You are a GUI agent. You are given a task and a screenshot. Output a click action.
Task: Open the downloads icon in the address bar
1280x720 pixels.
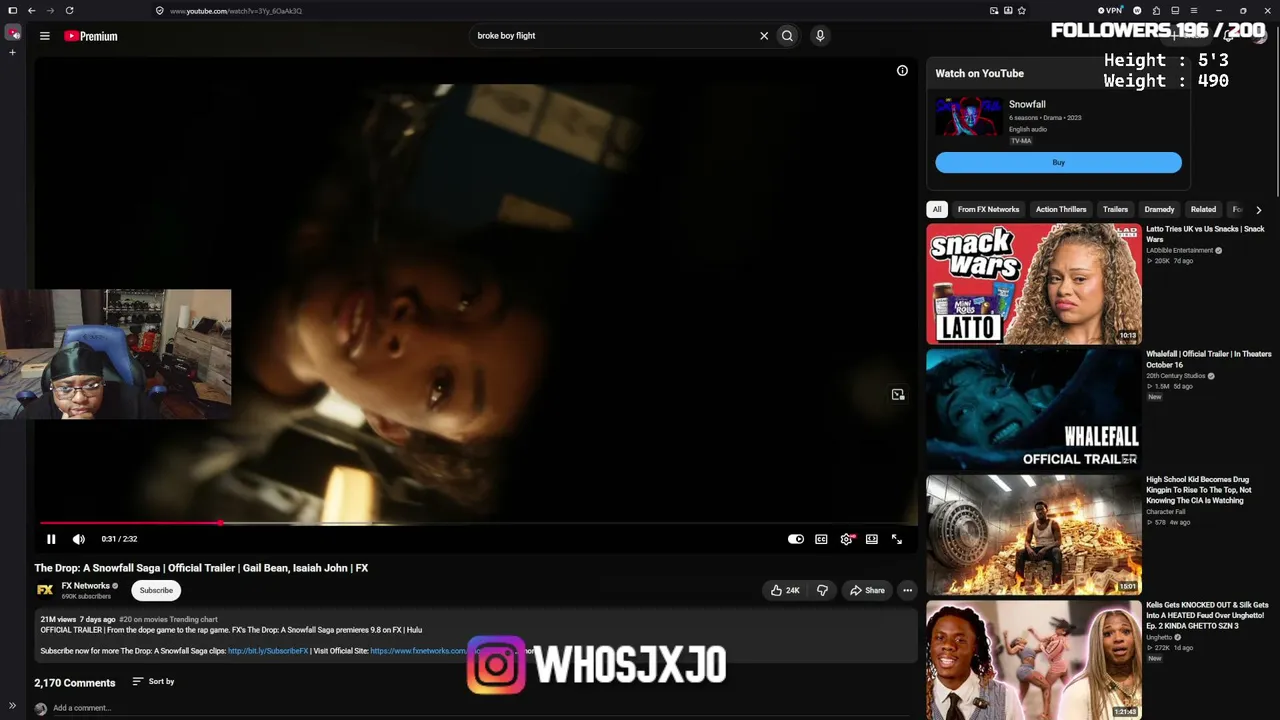coord(1008,11)
